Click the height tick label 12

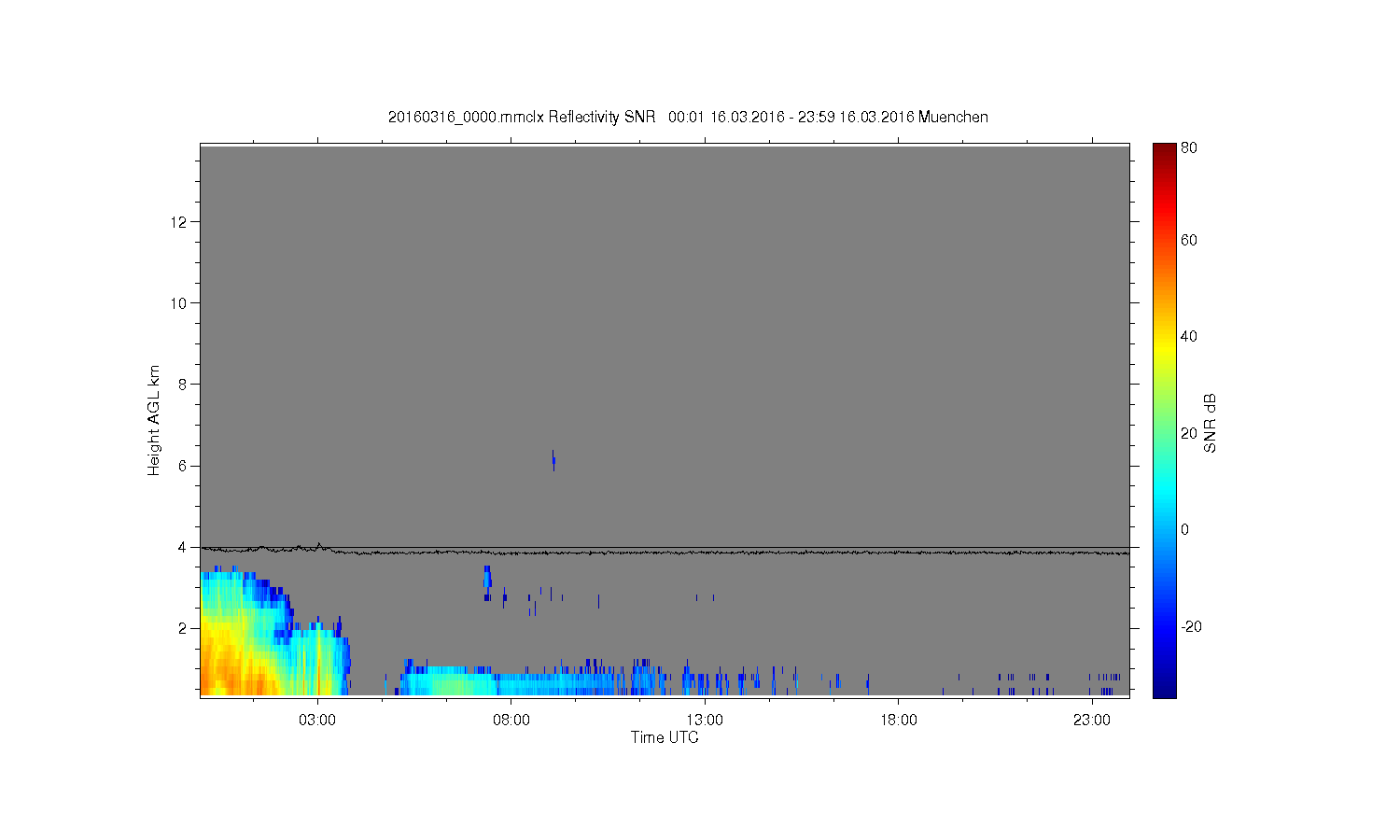click(x=180, y=221)
